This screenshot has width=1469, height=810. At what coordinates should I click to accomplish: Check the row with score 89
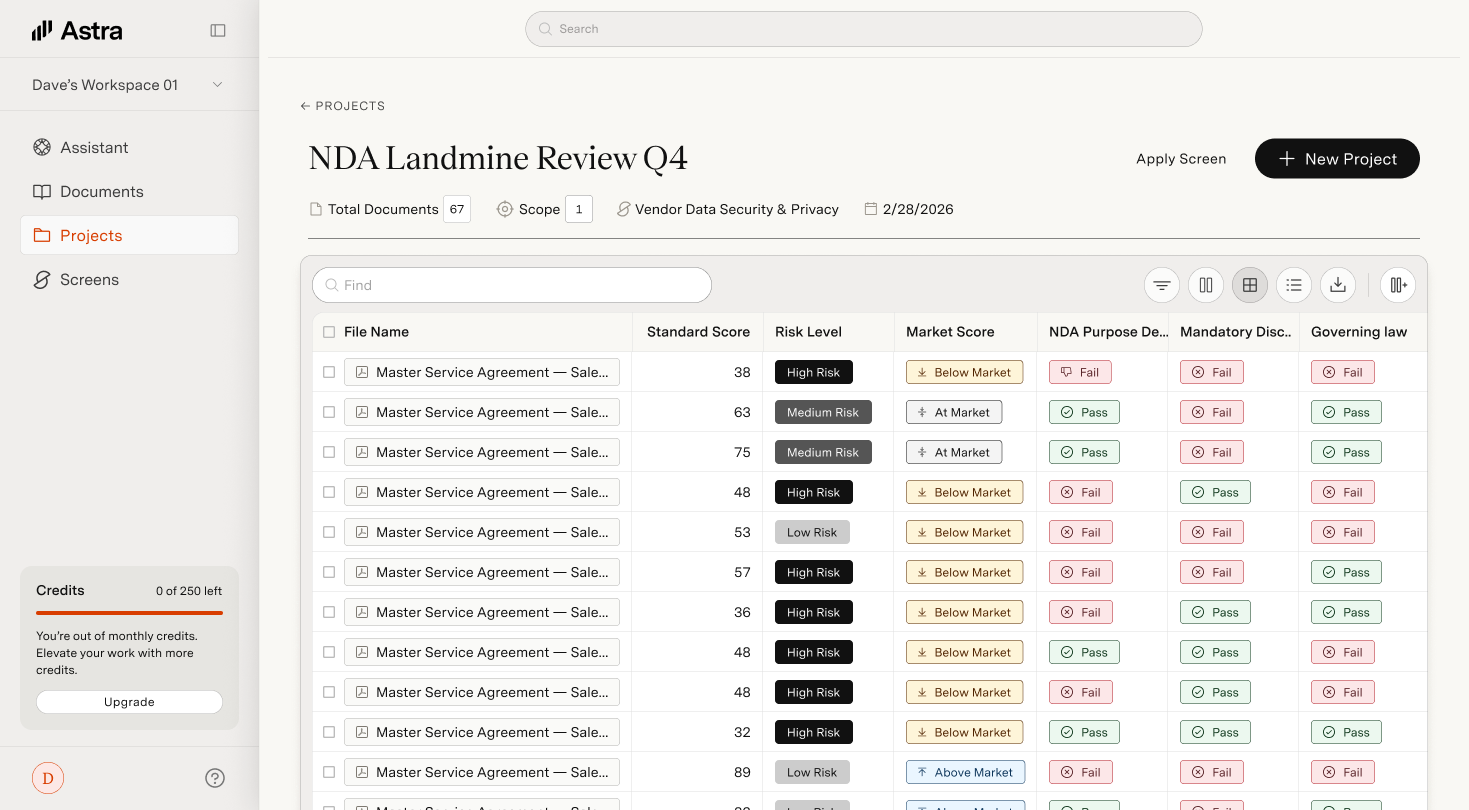pyautogui.click(x=329, y=772)
